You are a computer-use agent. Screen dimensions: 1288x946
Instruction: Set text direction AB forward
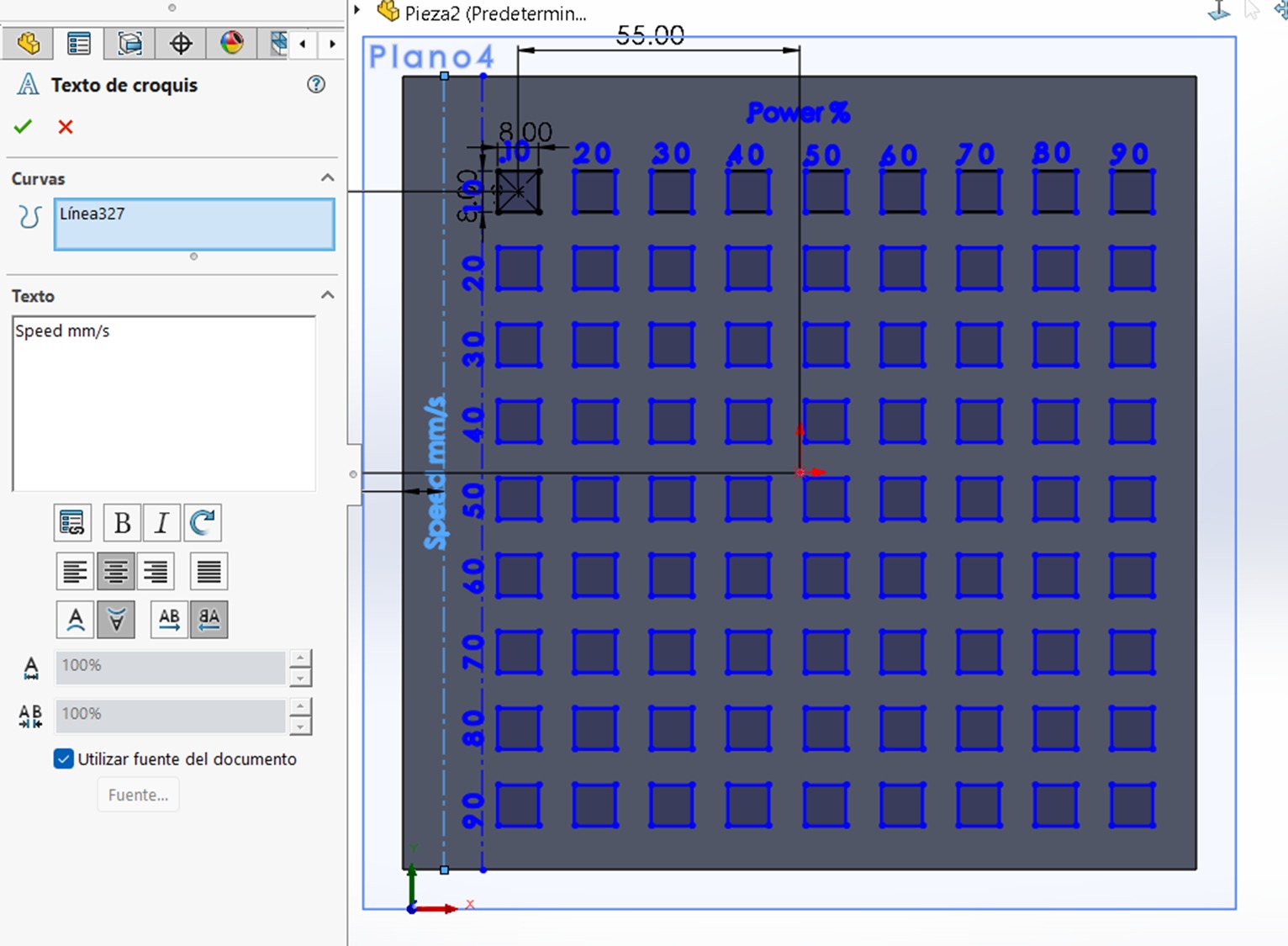169,620
